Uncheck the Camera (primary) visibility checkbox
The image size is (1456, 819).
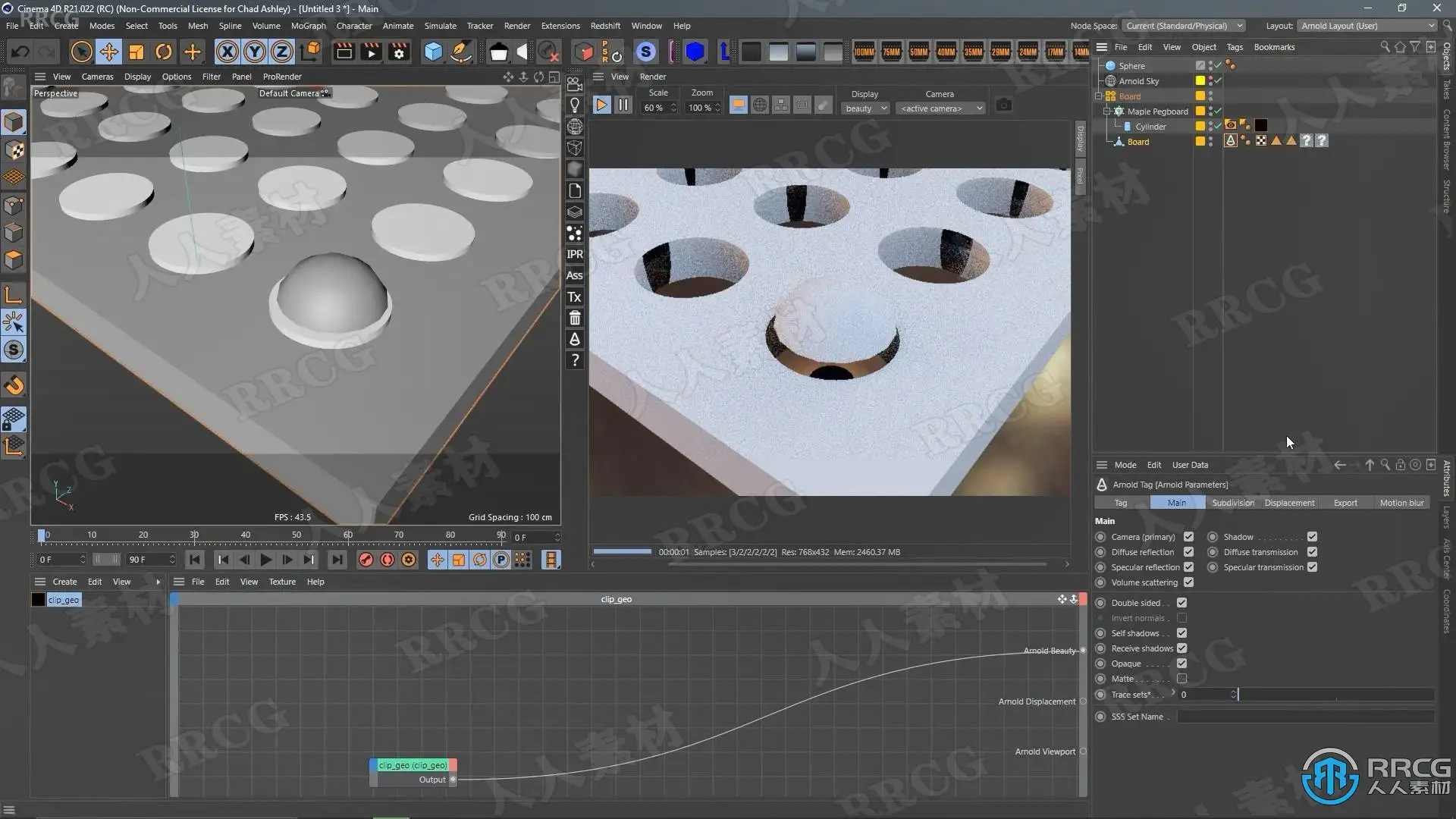1188,537
